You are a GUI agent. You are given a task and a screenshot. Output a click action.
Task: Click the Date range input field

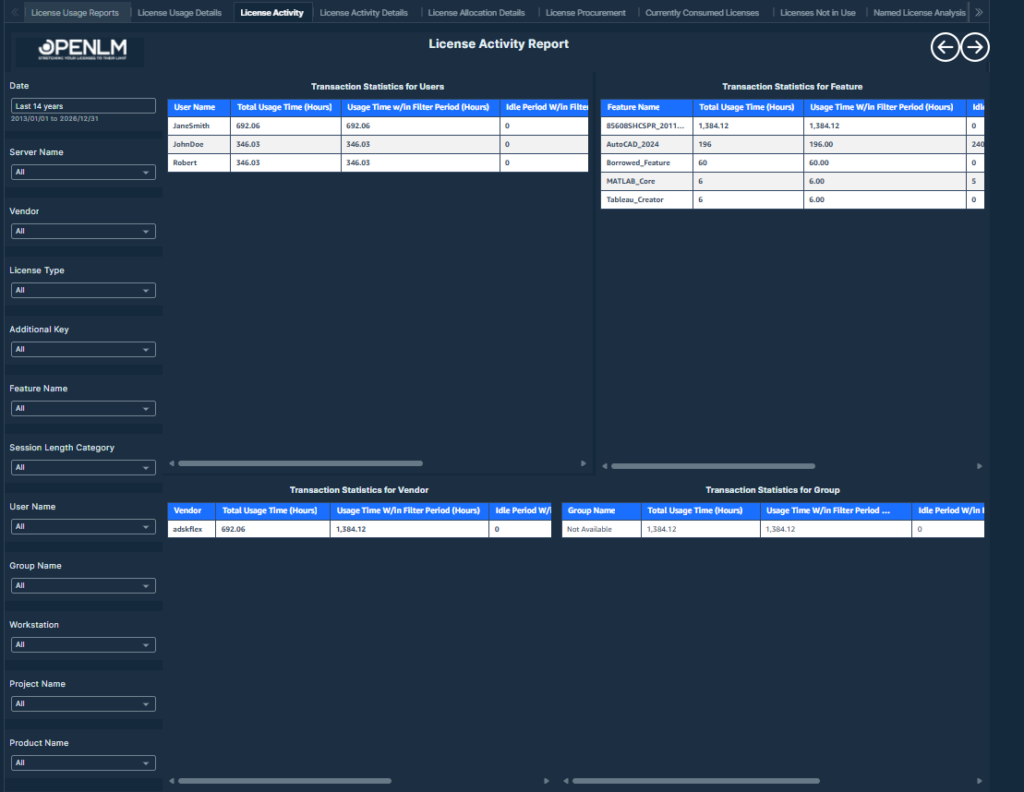click(x=83, y=105)
